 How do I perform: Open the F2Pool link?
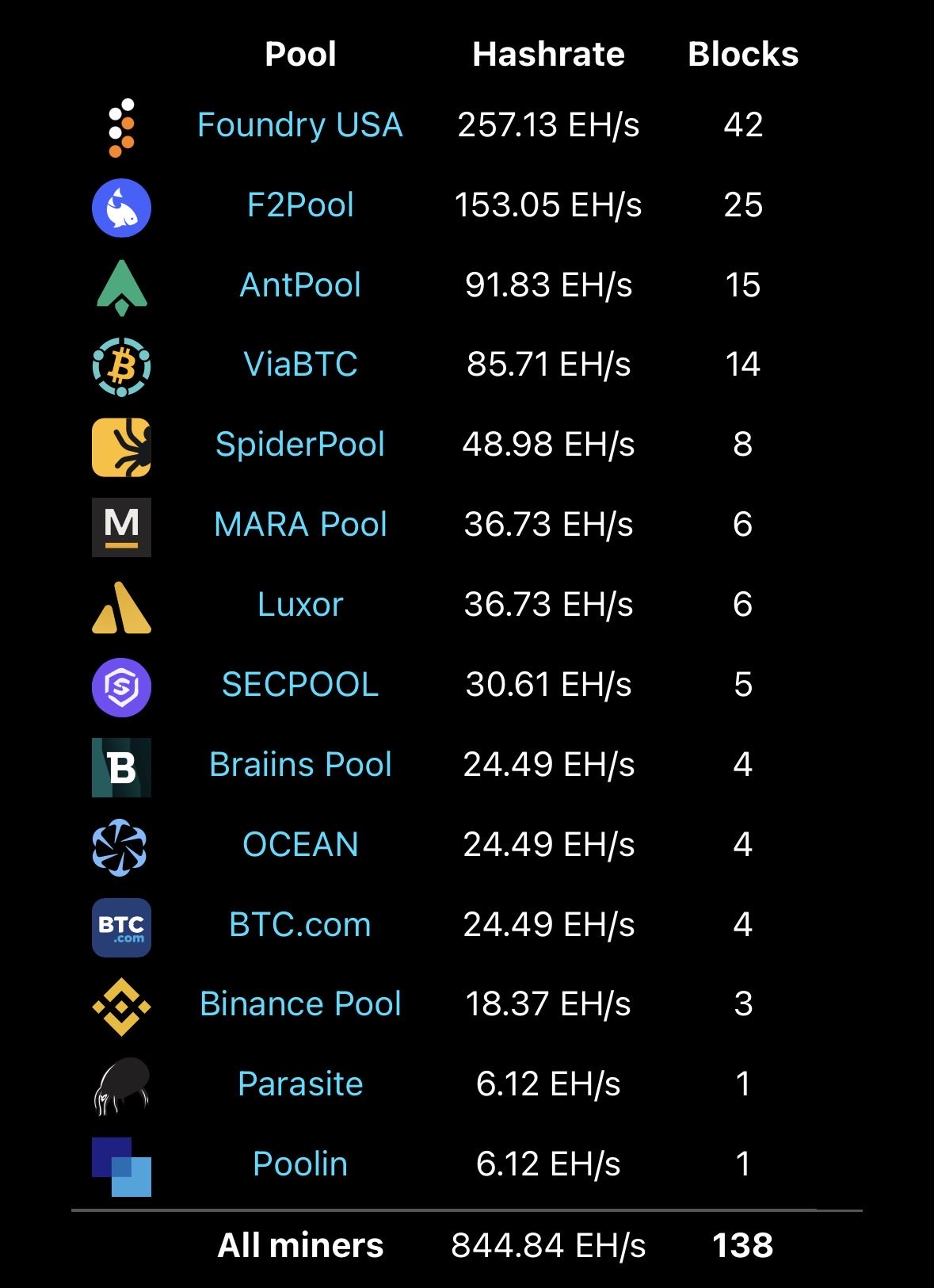click(300, 205)
